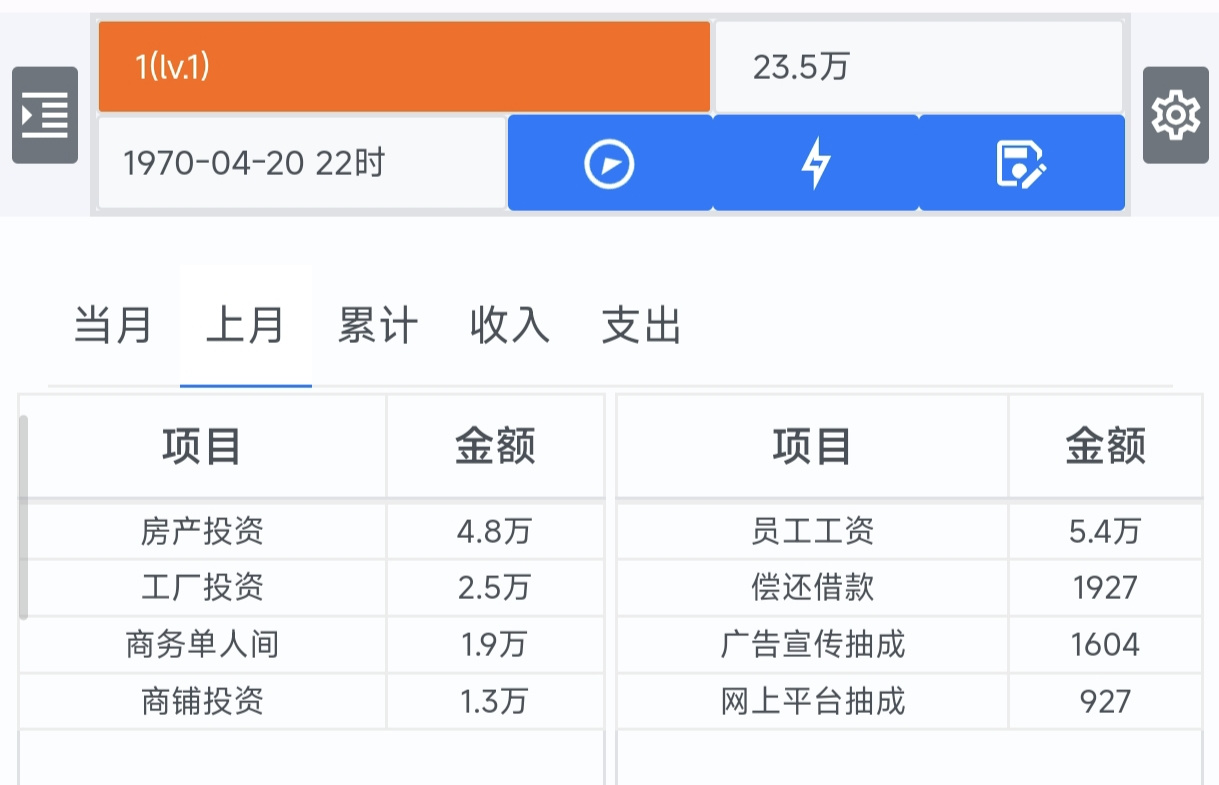Select the 房产投资 income row

click(312, 531)
